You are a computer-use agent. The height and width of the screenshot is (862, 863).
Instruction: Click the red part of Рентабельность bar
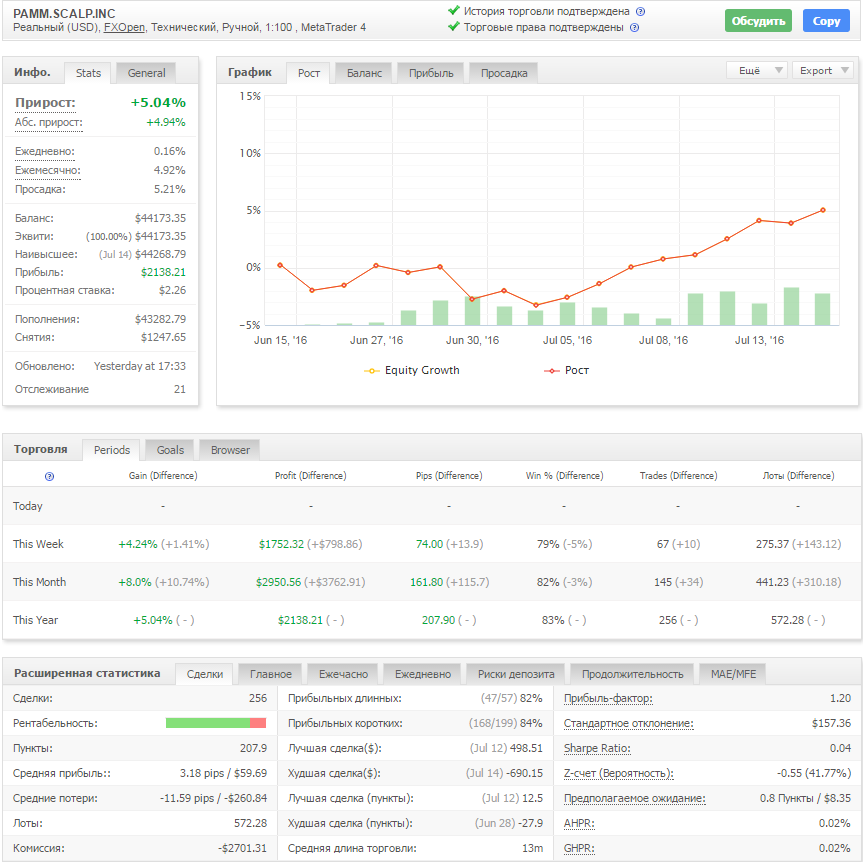tap(258, 723)
